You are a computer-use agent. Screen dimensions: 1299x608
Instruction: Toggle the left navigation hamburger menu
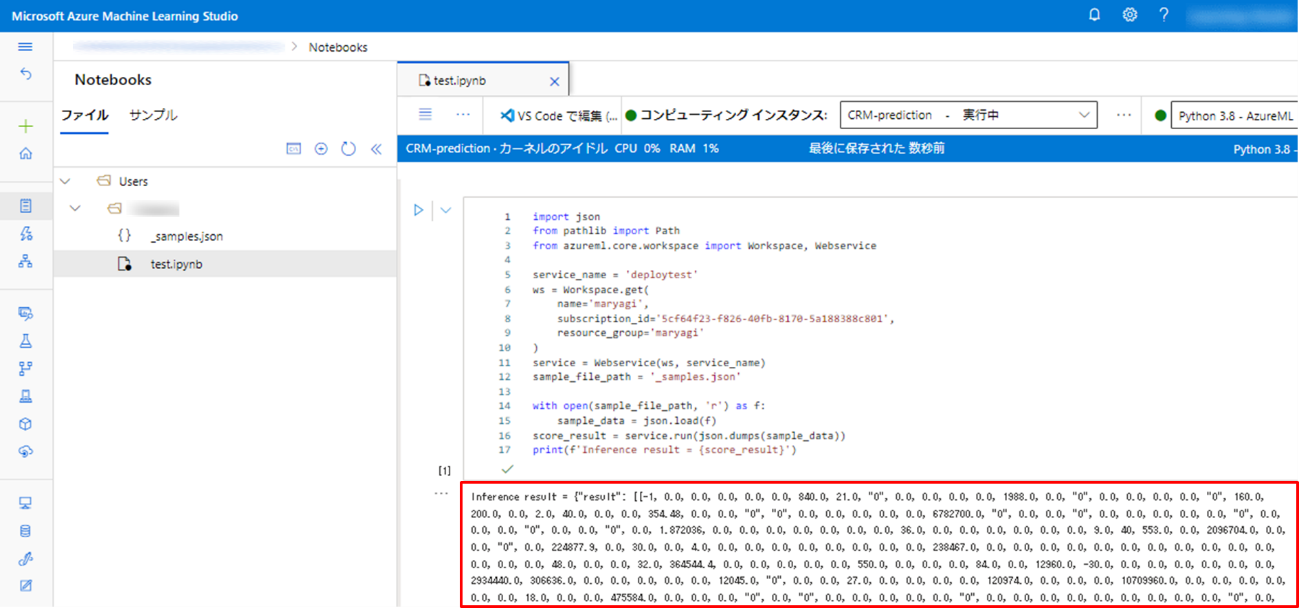25,47
